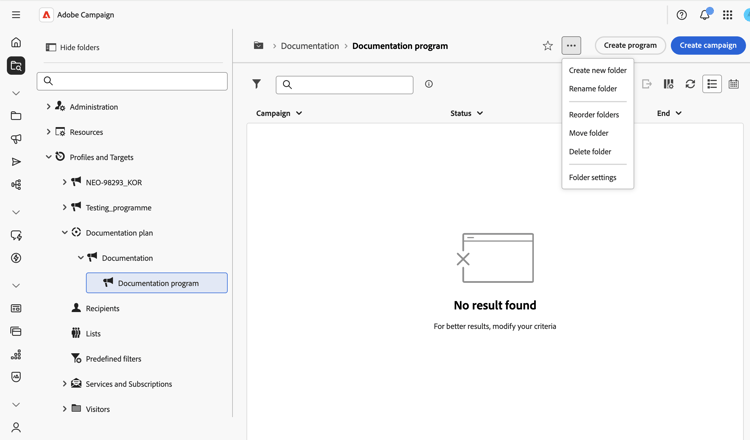Open the connected-dots sidebar icon
Viewport: 750px width, 440px height.
pos(16,354)
